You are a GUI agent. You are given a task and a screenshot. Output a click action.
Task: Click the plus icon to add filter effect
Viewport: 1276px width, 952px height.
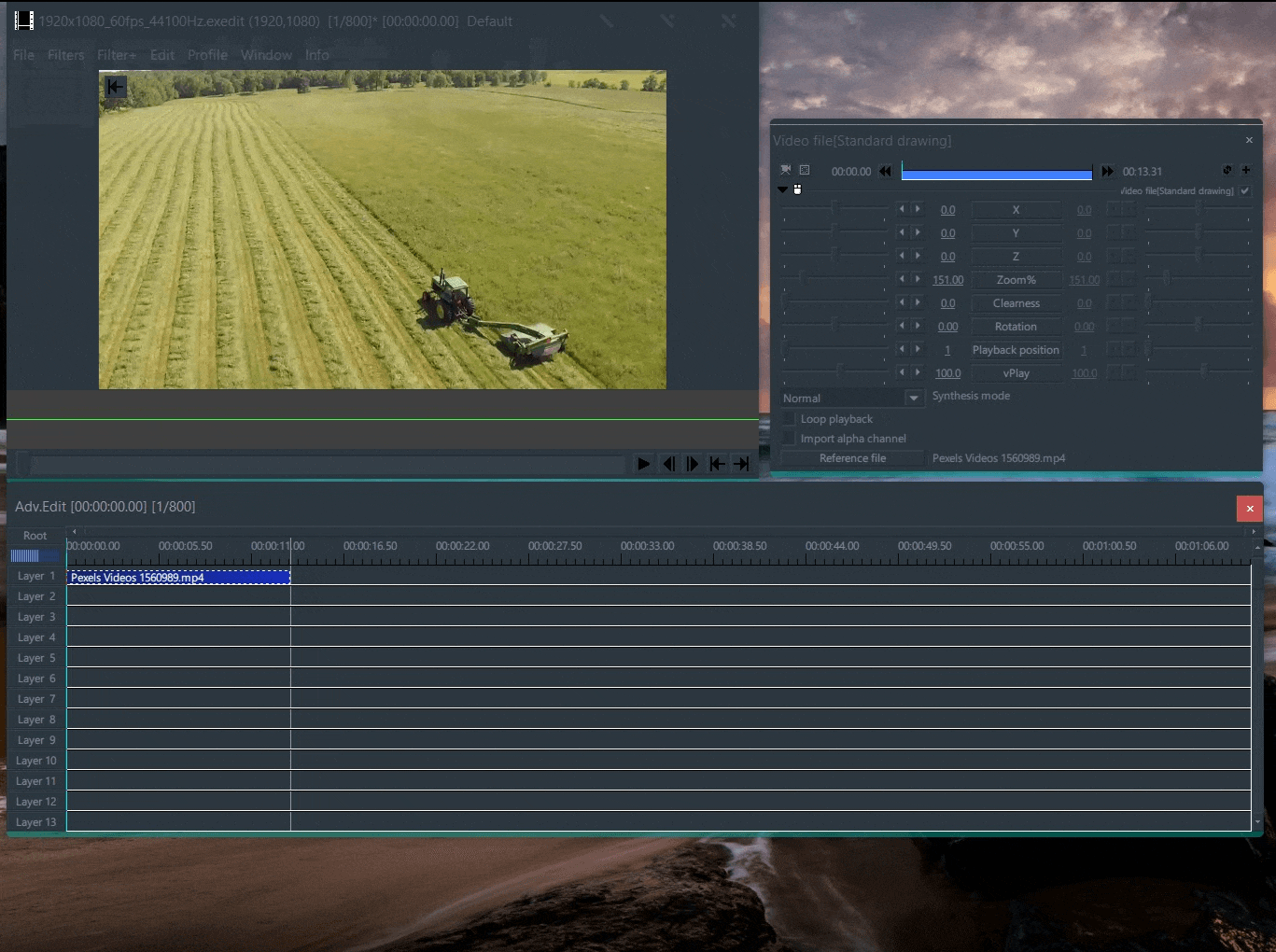1245,170
